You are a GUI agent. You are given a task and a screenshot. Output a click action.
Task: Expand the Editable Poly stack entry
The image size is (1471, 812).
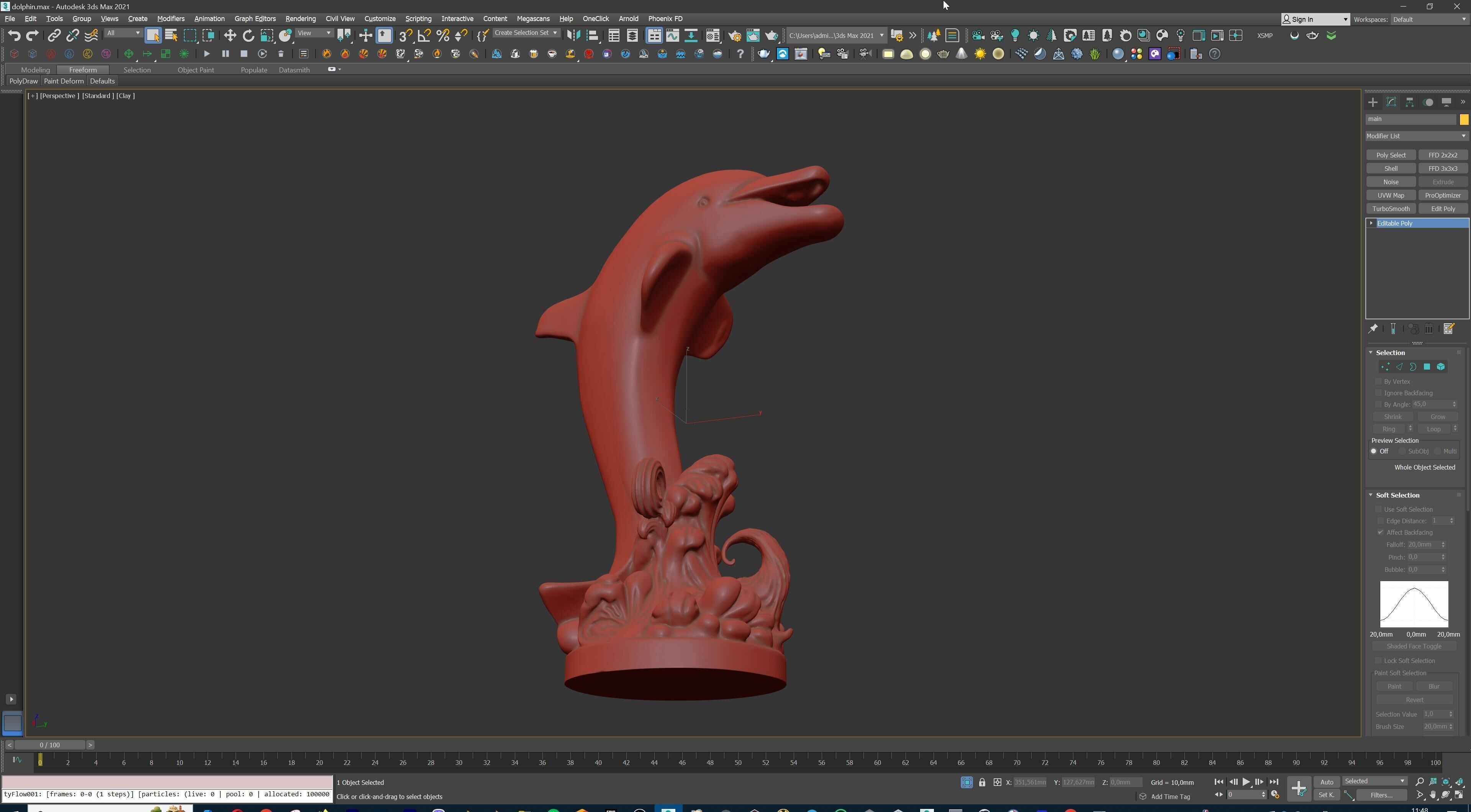tap(1371, 223)
